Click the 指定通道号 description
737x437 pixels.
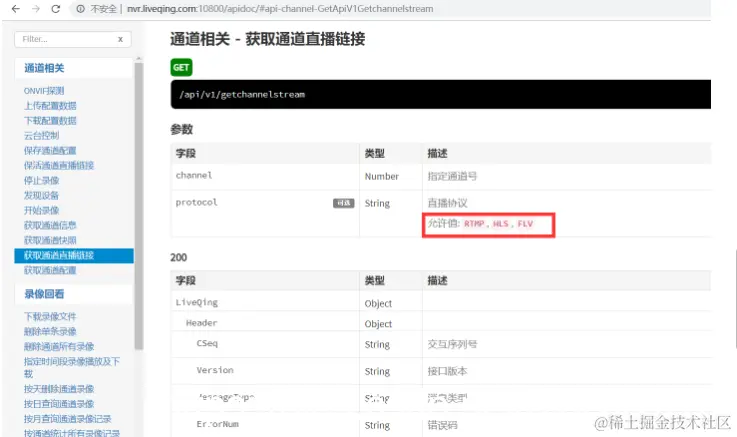(452, 177)
